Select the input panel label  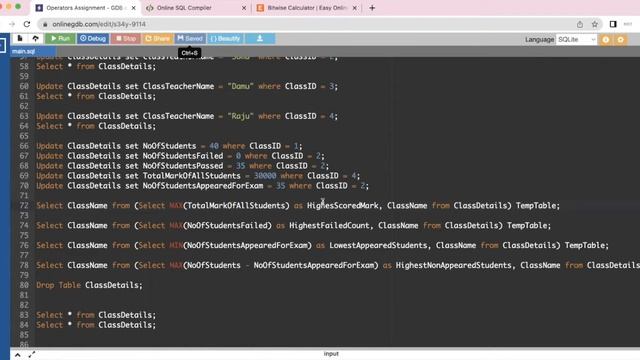[x=331, y=354]
